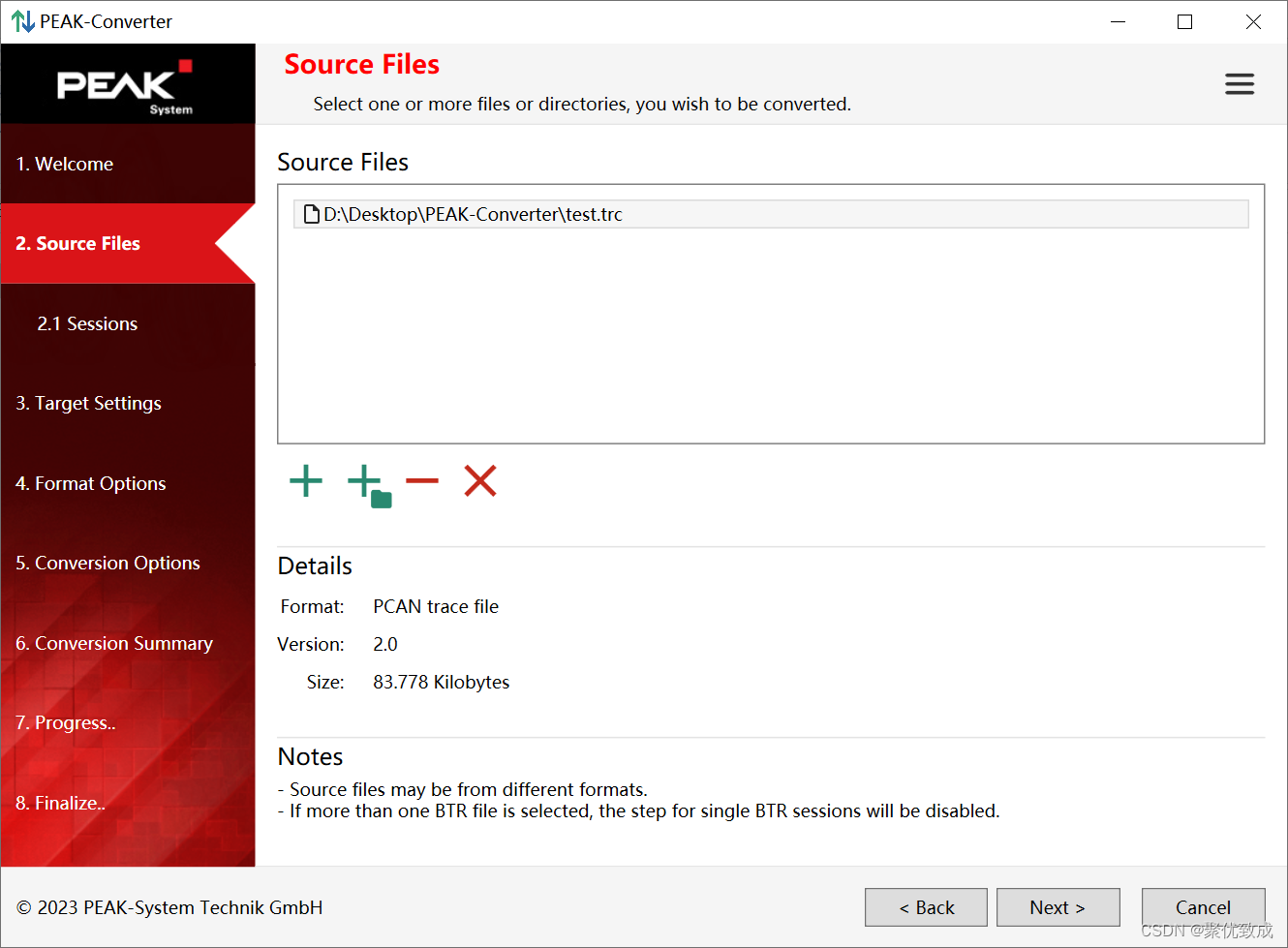Go to step 1. Welcome
Image resolution: width=1288 pixels, height=948 pixels.
[x=128, y=164]
